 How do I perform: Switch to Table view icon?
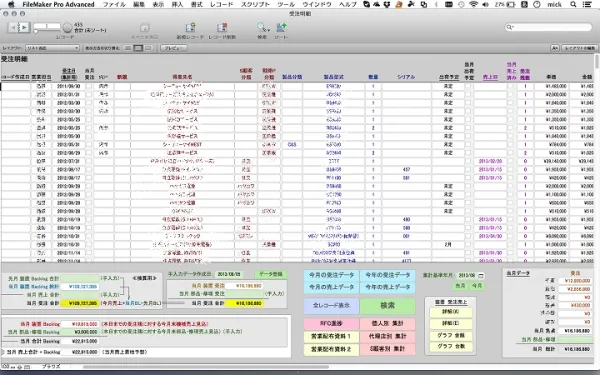148,48
